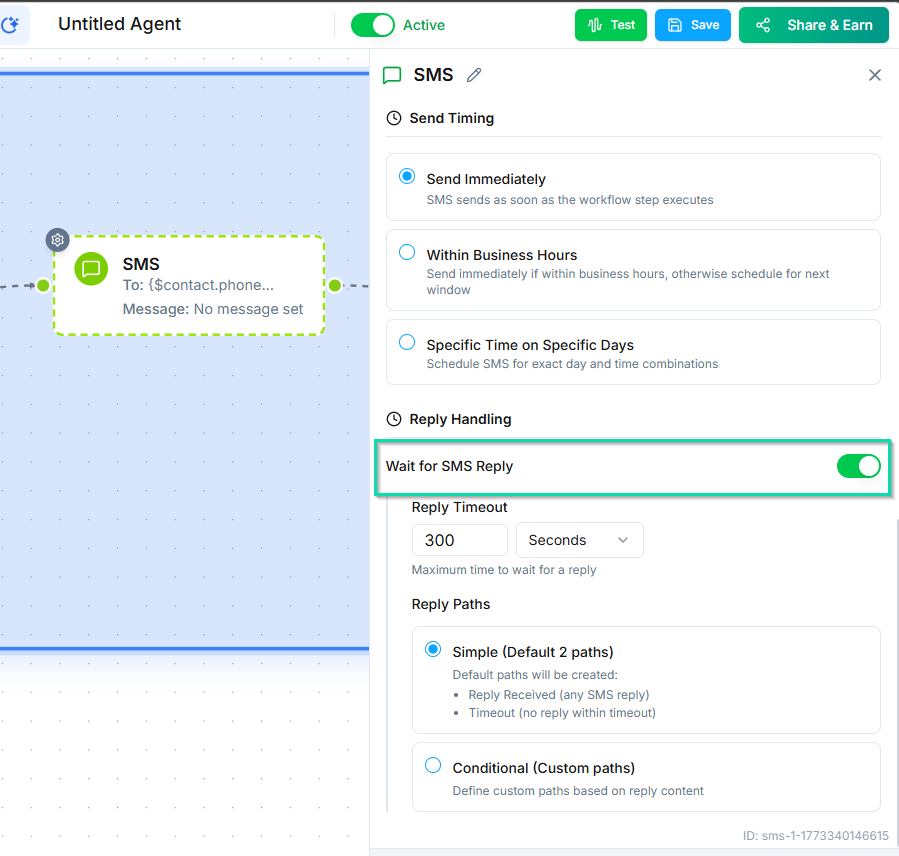Click the Reply Timeout value field
The image size is (899, 856).
pos(459,540)
